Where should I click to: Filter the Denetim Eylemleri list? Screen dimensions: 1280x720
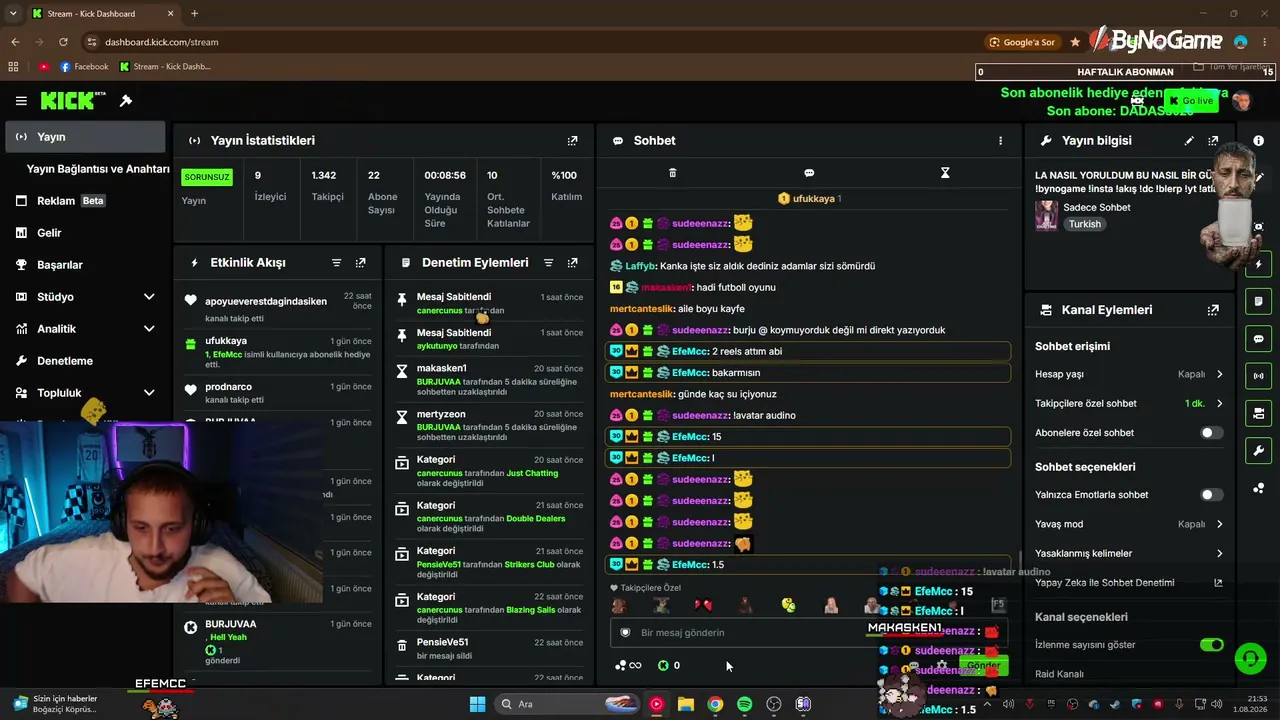pos(548,263)
